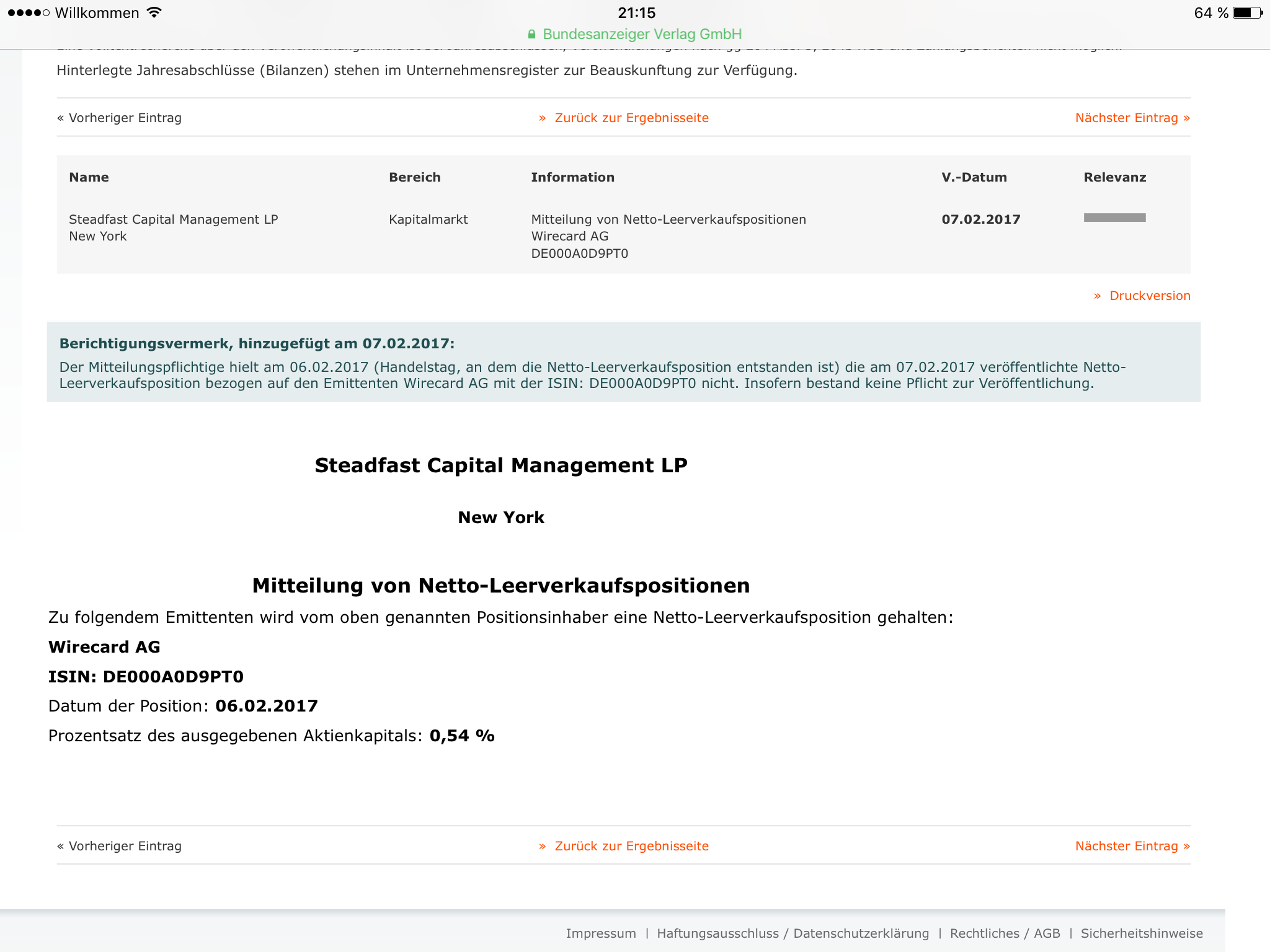
Task: Click the » chevron after Nächster Eintrag
Action: tap(1186, 118)
